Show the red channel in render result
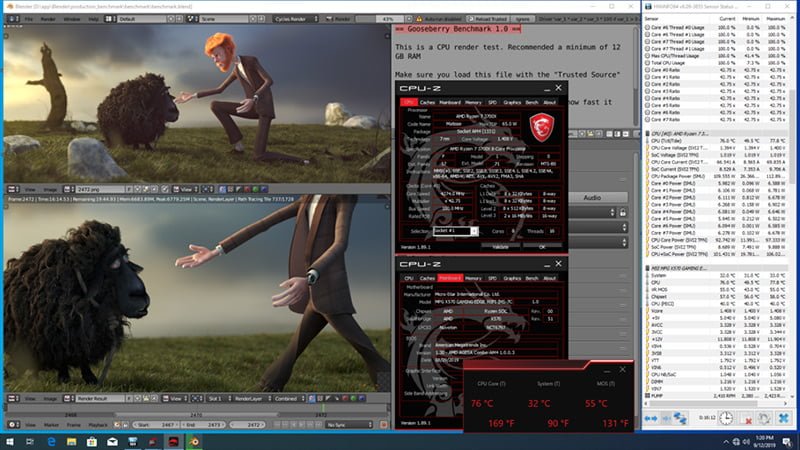 tap(345, 398)
